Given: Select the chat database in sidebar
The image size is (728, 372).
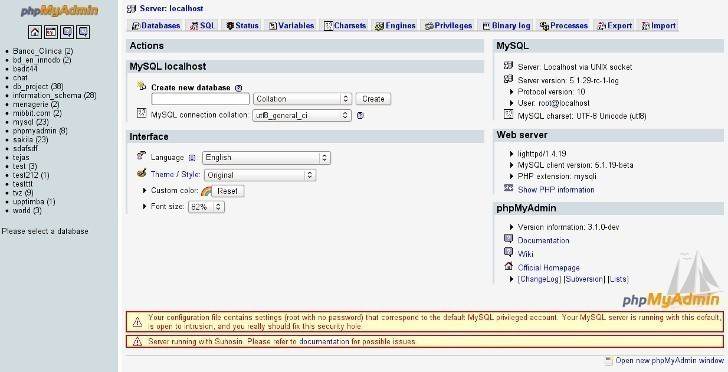Looking at the screenshot, I should click(20, 78).
